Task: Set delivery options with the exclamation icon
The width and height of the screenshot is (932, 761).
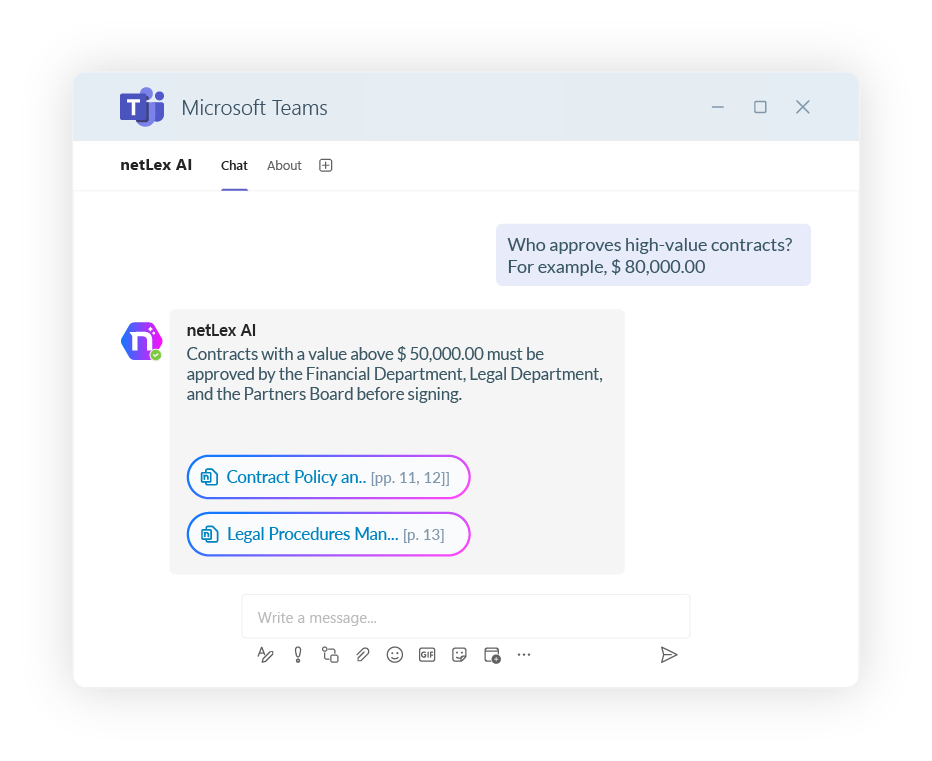Action: pos(298,655)
